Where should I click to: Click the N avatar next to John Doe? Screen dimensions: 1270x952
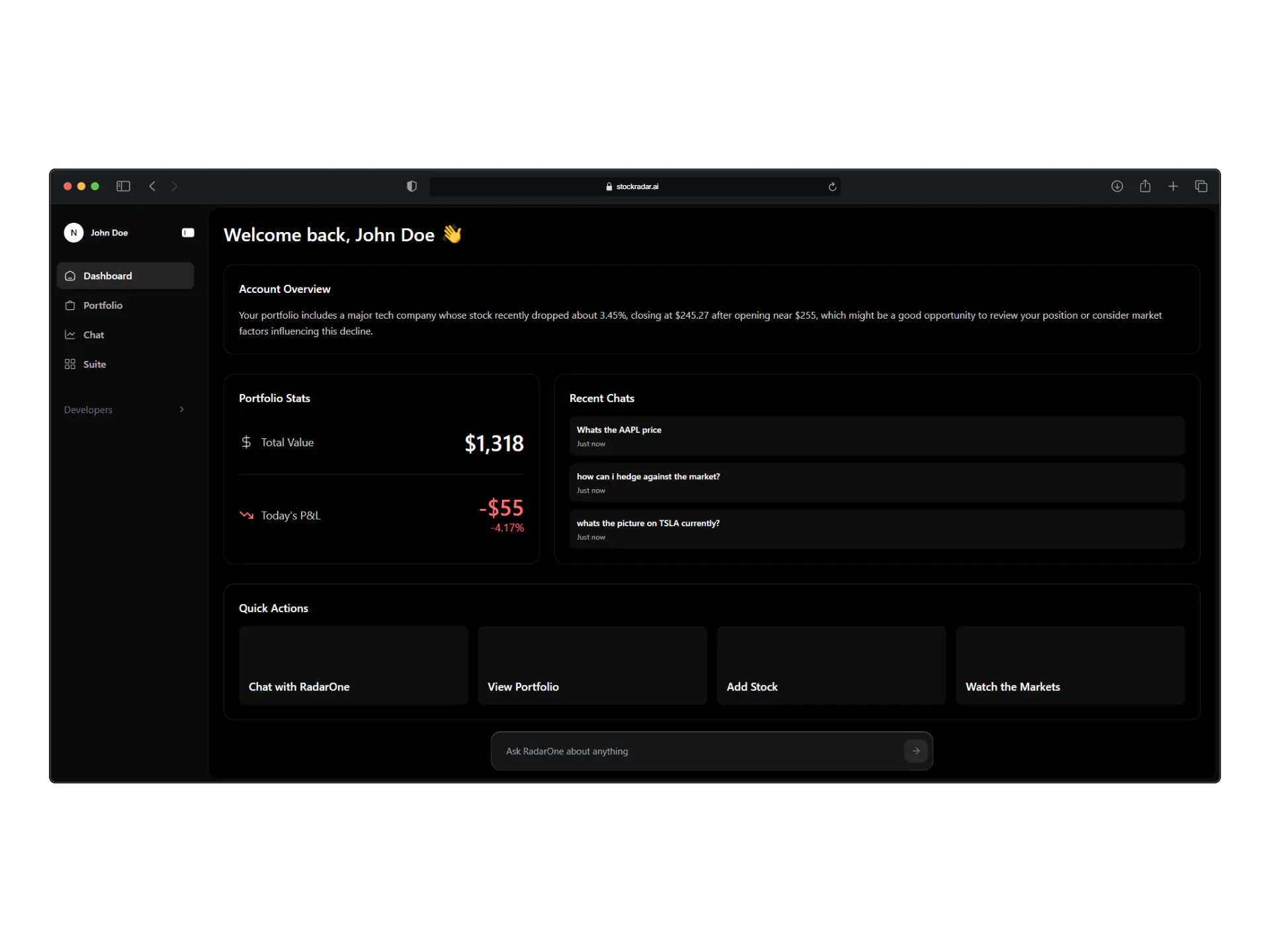[73, 233]
